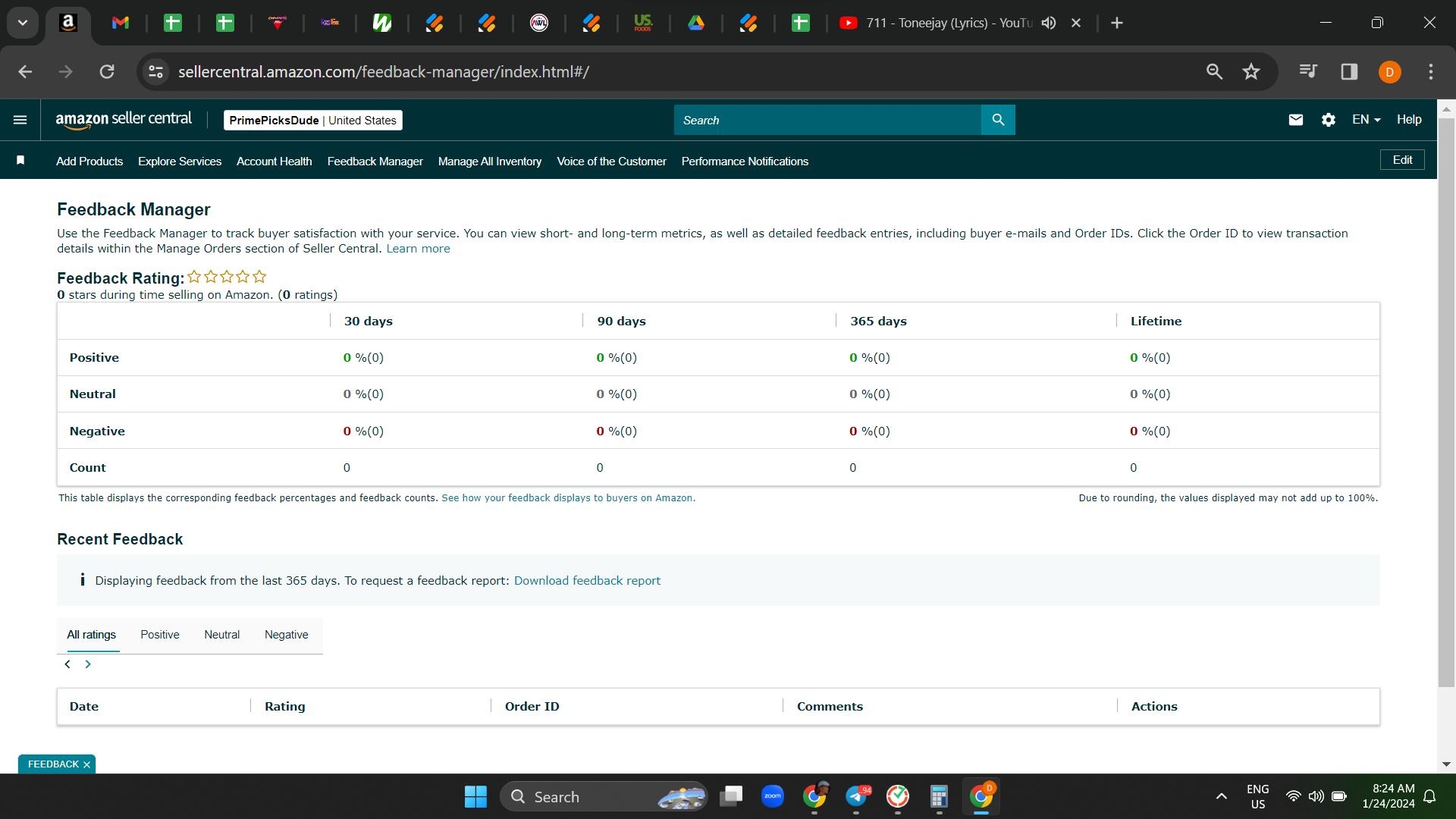Viewport: 1456px width, 819px height.
Task: Open the Calculator from the taskbar
Action: pyautogui.click(x=939, y=796)
